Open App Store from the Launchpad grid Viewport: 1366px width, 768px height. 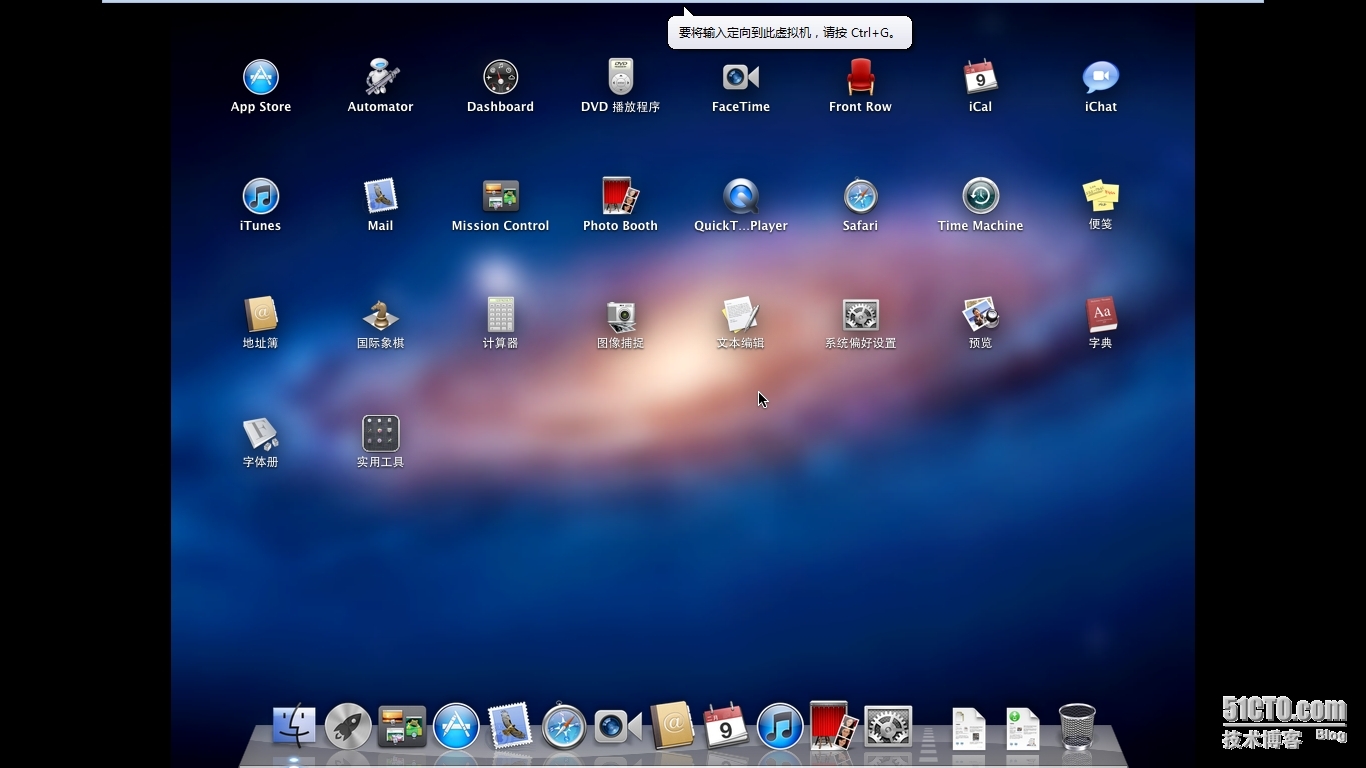tap(261, 77)
